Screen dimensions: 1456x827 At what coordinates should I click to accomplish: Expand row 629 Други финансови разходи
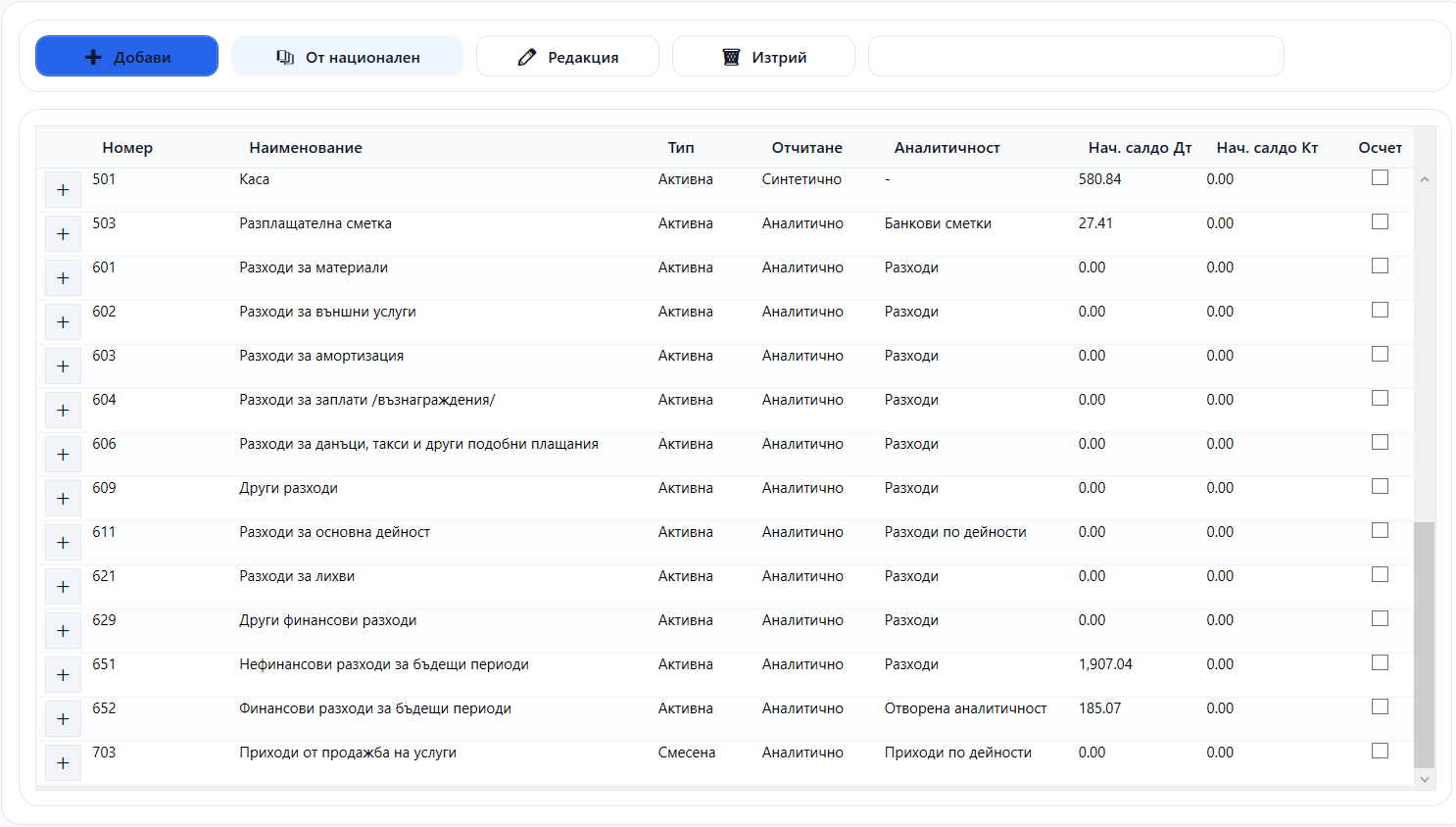pyautogui.click(x=63, y=631)
